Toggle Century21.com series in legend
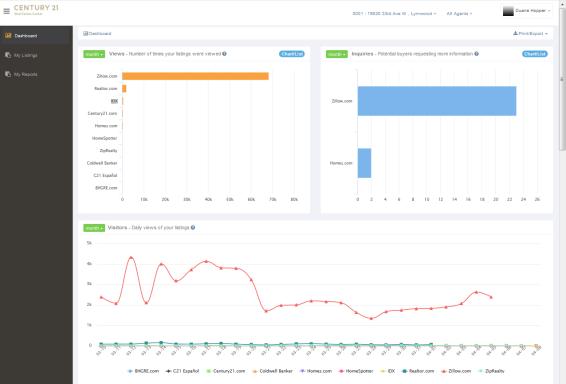 point(226,371)
